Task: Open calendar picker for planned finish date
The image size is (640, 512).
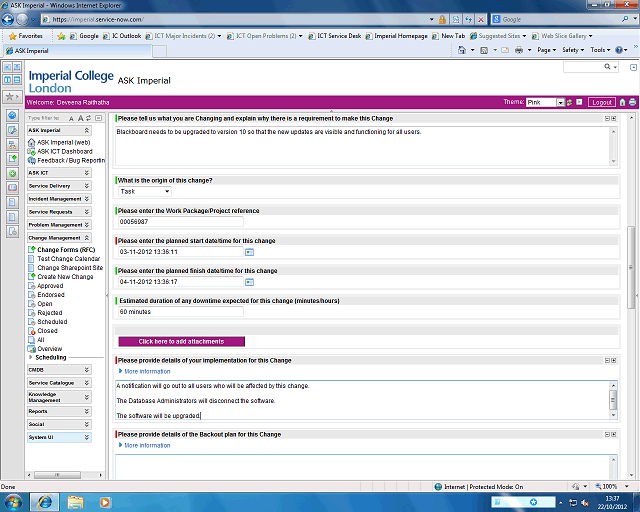Action: (249, 282)
